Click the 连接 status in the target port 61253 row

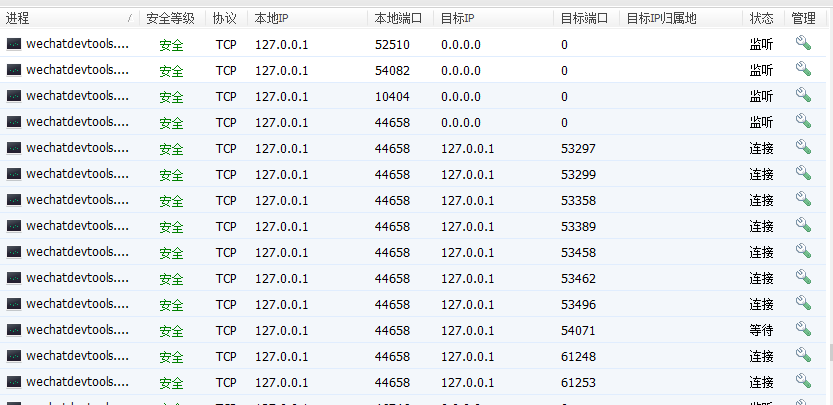click(761, 383)
